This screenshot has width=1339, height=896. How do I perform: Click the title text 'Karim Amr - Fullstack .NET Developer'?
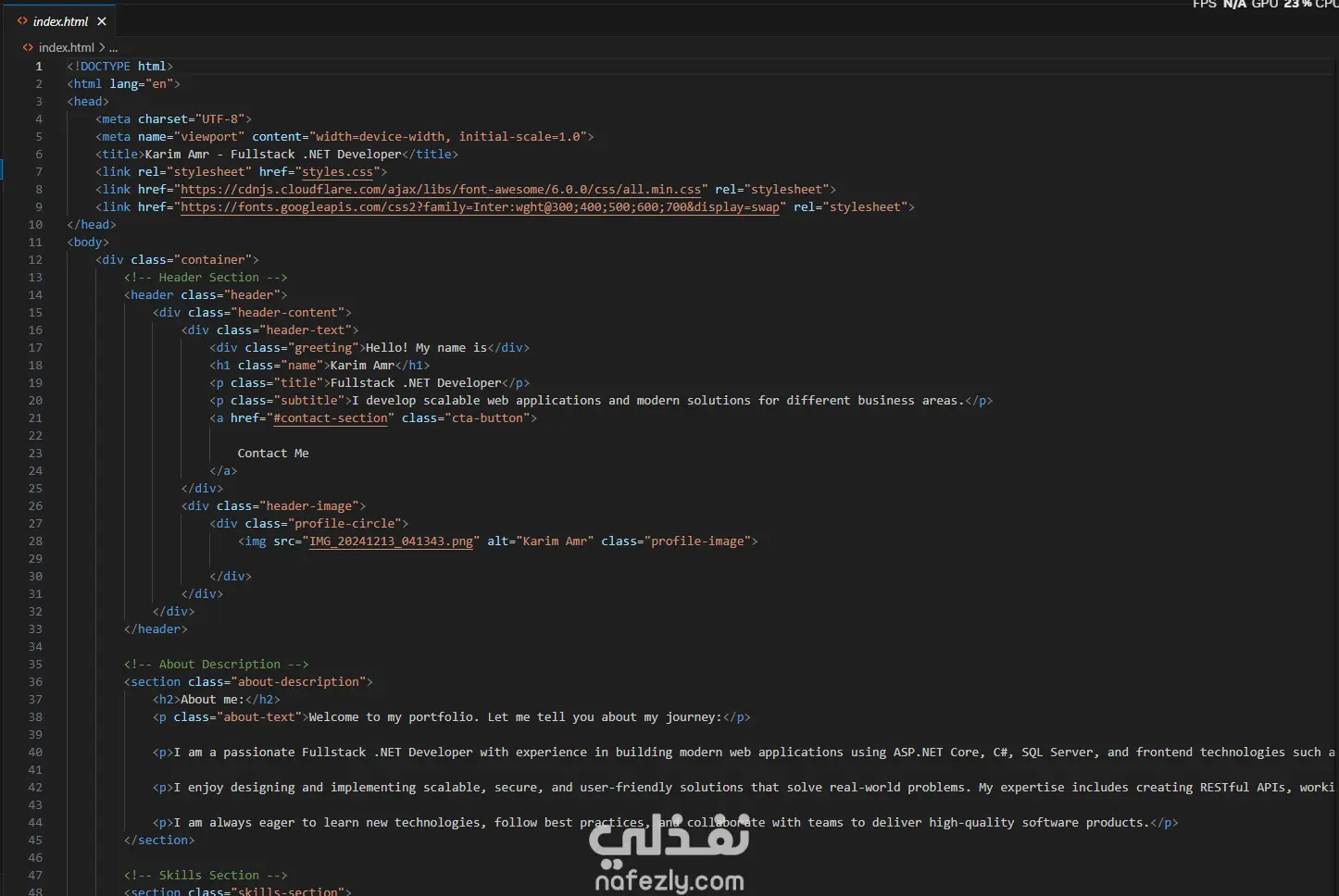pos(273,155)
